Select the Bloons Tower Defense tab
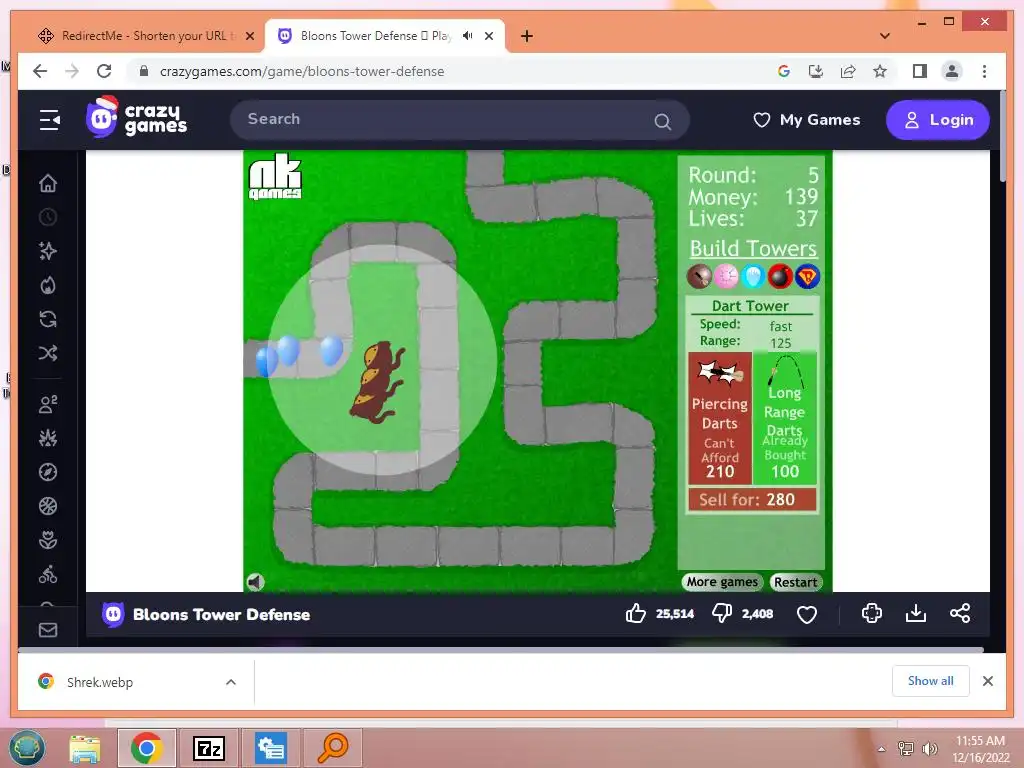The height and width of the screenshot is (768, 1024). (x=384, y=36)
